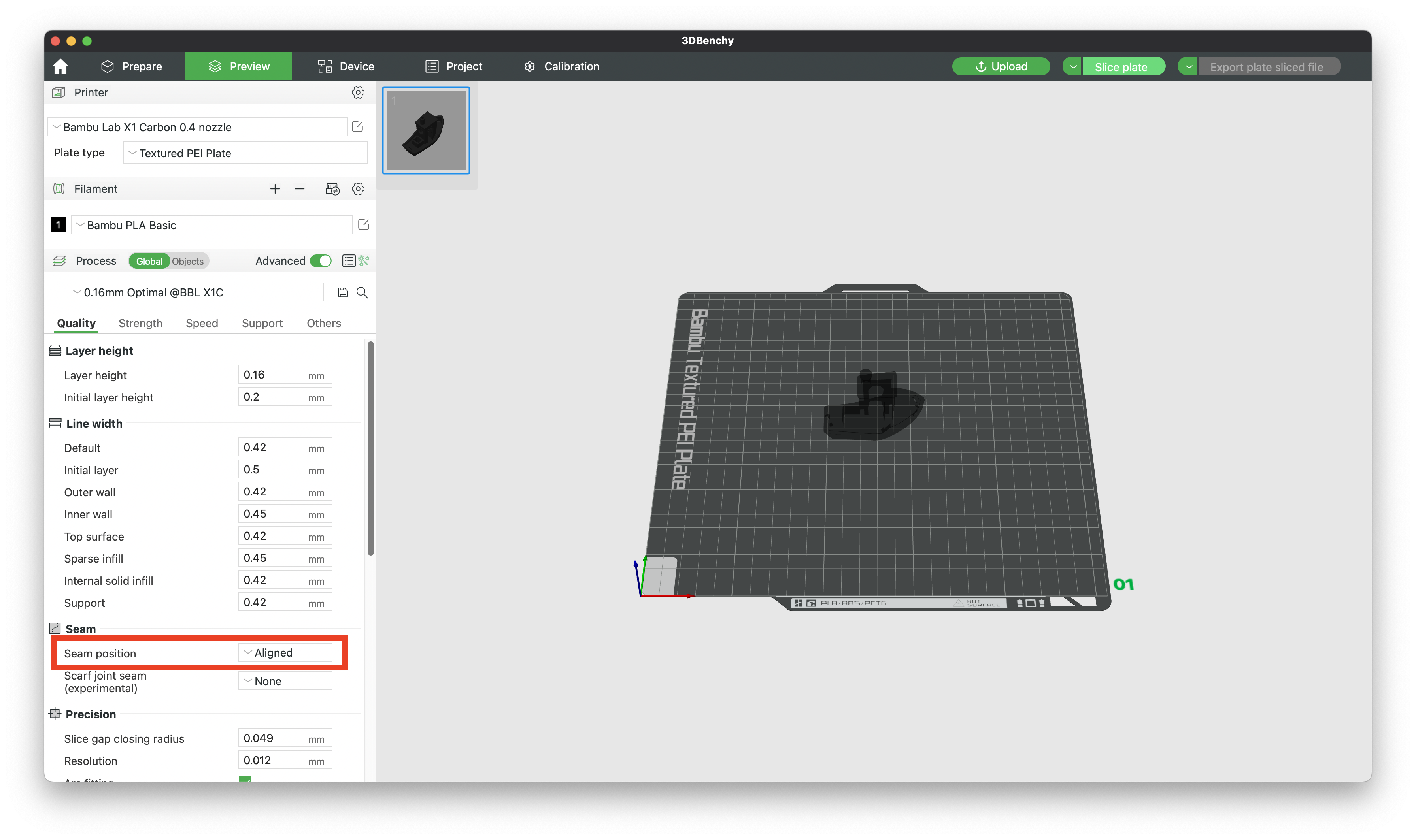Add a filament with the plus icon
The height and width of the screenshot is (840, 1416).
point(275,189)
